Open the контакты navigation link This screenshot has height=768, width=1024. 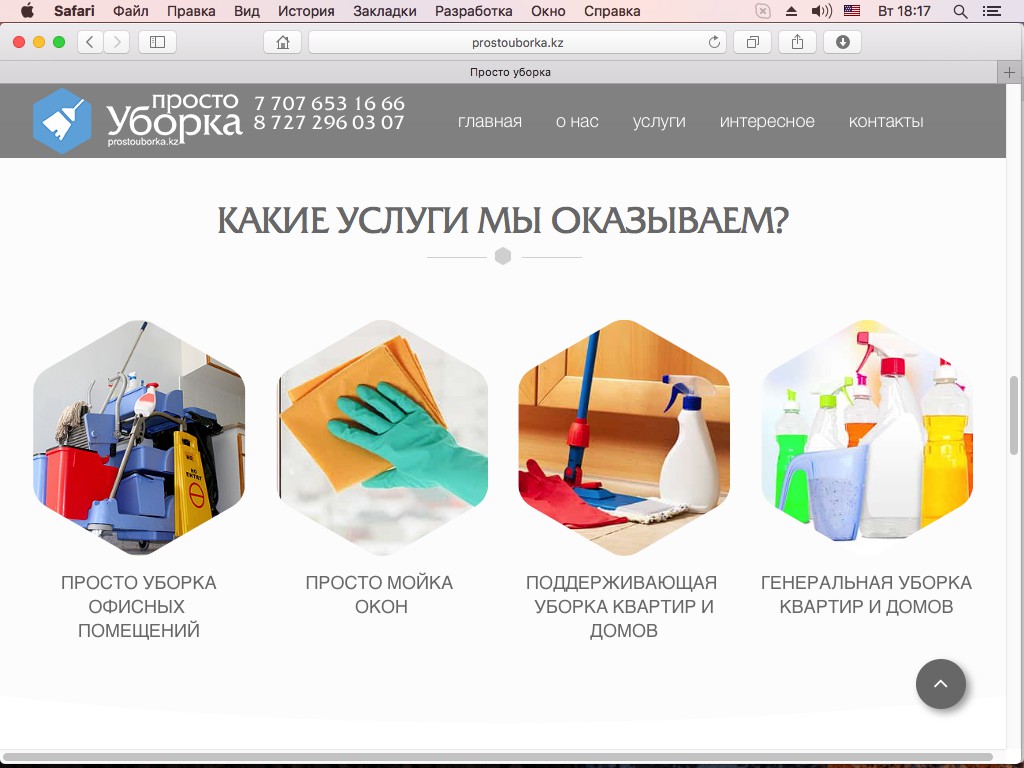click(x=886, y=121)
